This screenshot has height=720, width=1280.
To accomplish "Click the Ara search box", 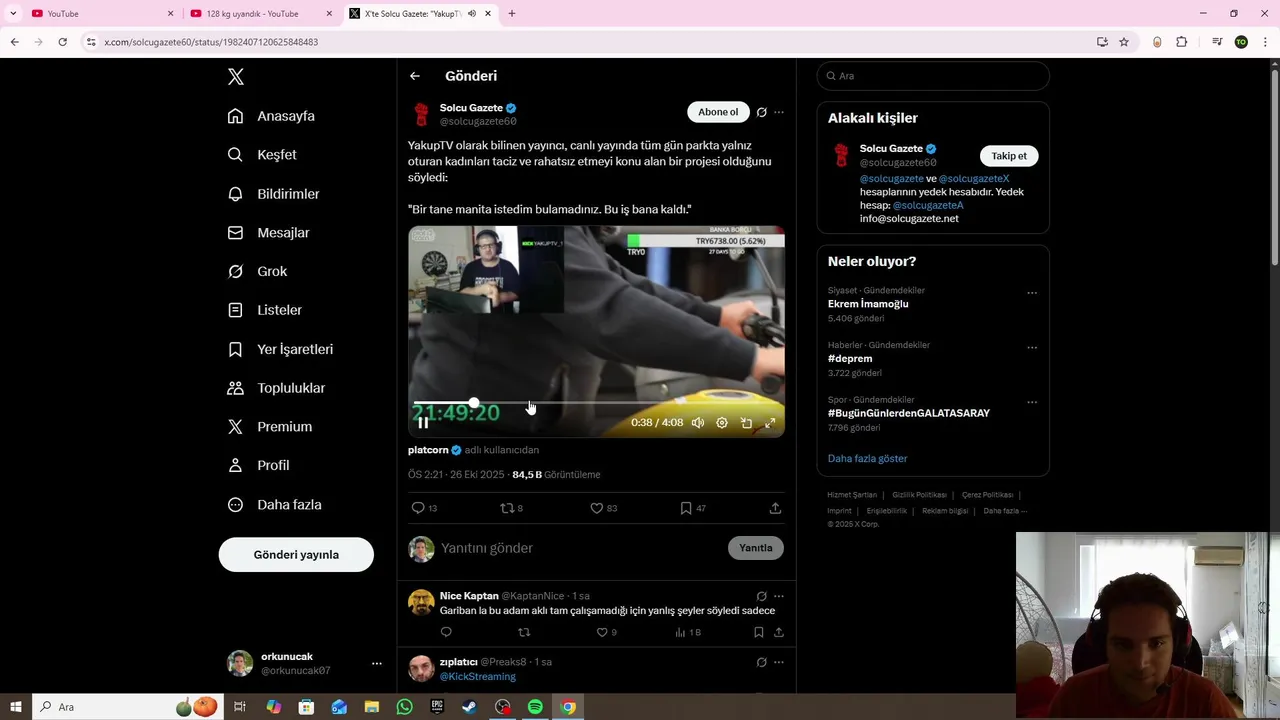I will click(933, 76).
